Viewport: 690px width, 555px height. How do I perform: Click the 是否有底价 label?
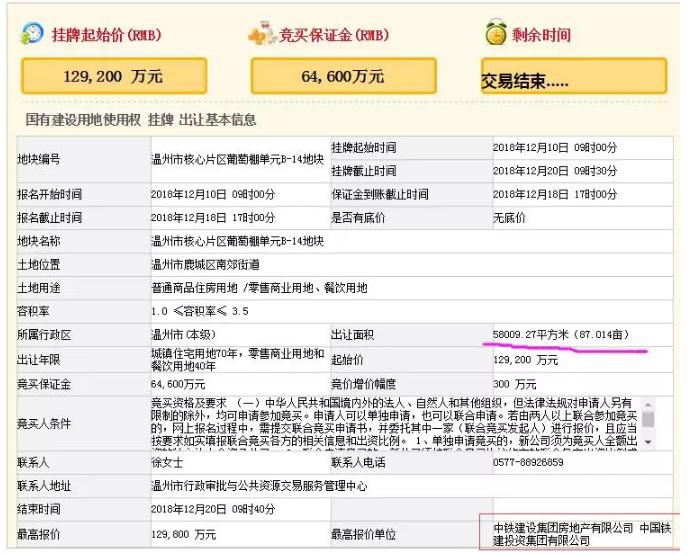pos(358,217)
